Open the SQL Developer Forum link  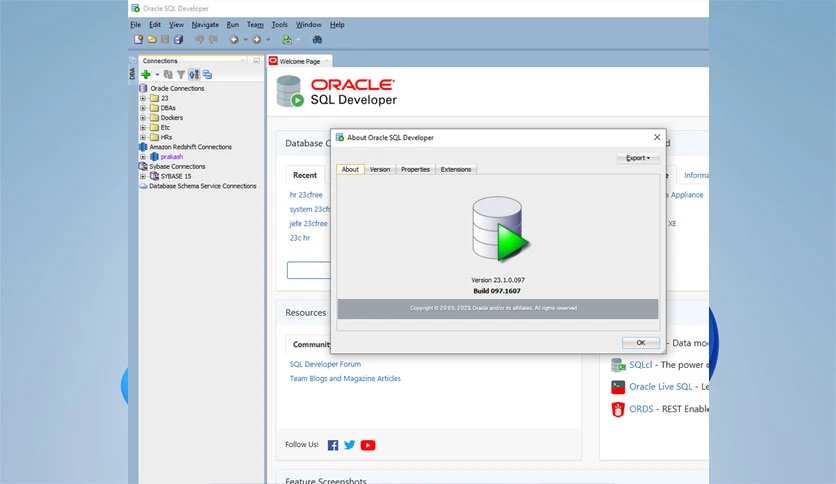click(x=325, y=364)
